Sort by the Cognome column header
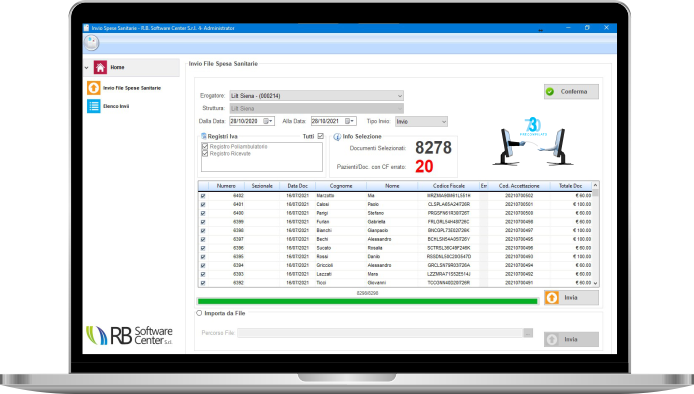The height and width of the screenshot is (394, 694). (341, 186)
